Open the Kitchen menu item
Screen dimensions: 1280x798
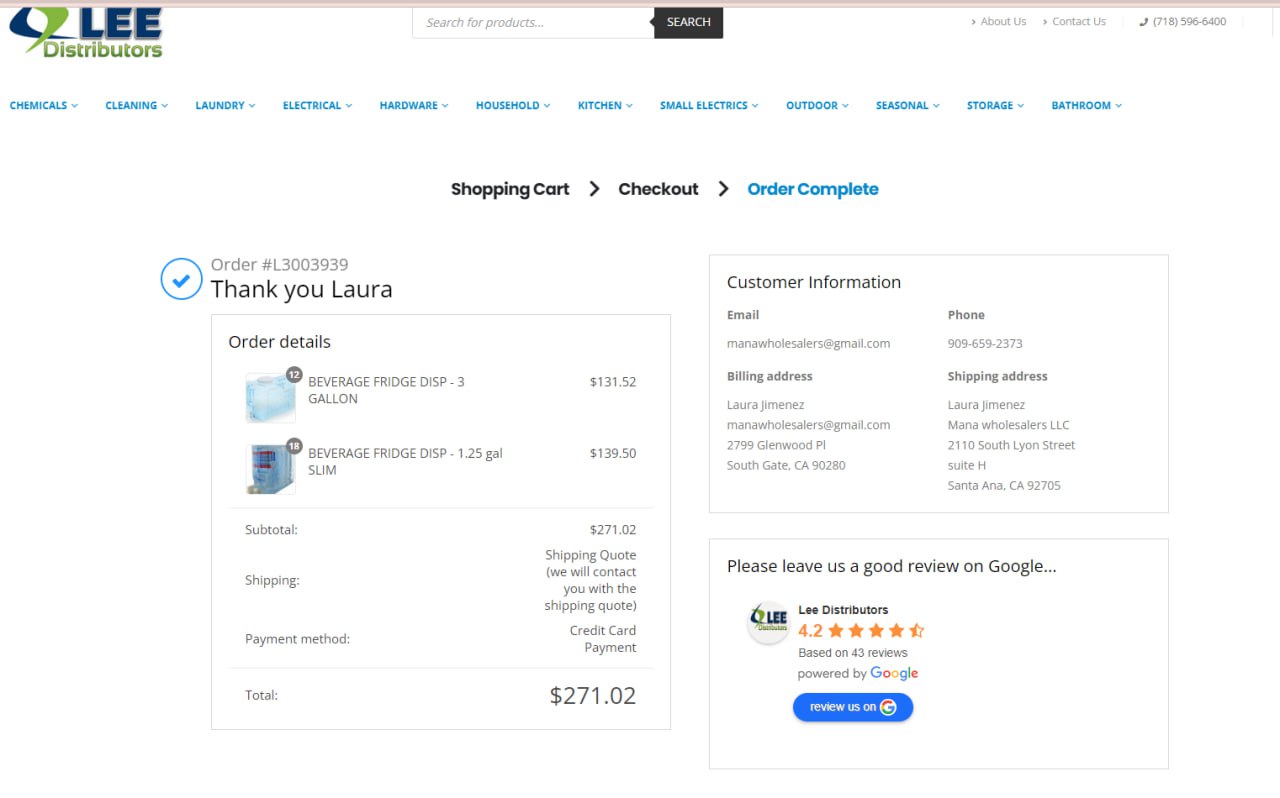[605, 105]
